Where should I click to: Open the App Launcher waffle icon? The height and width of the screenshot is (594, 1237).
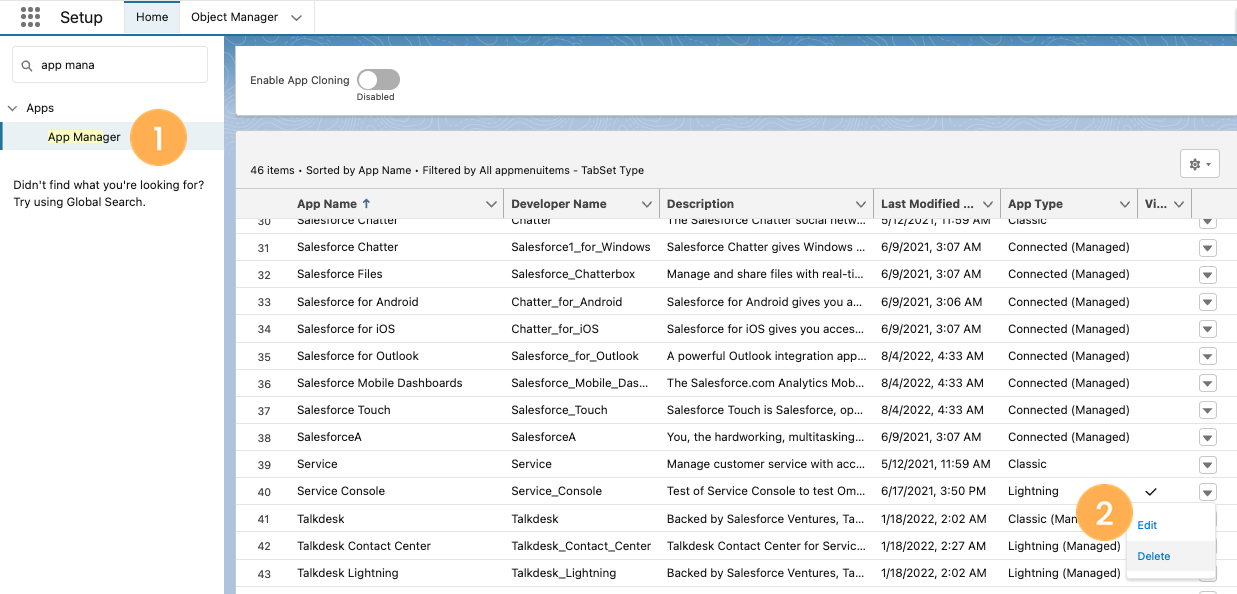[30, 17]
